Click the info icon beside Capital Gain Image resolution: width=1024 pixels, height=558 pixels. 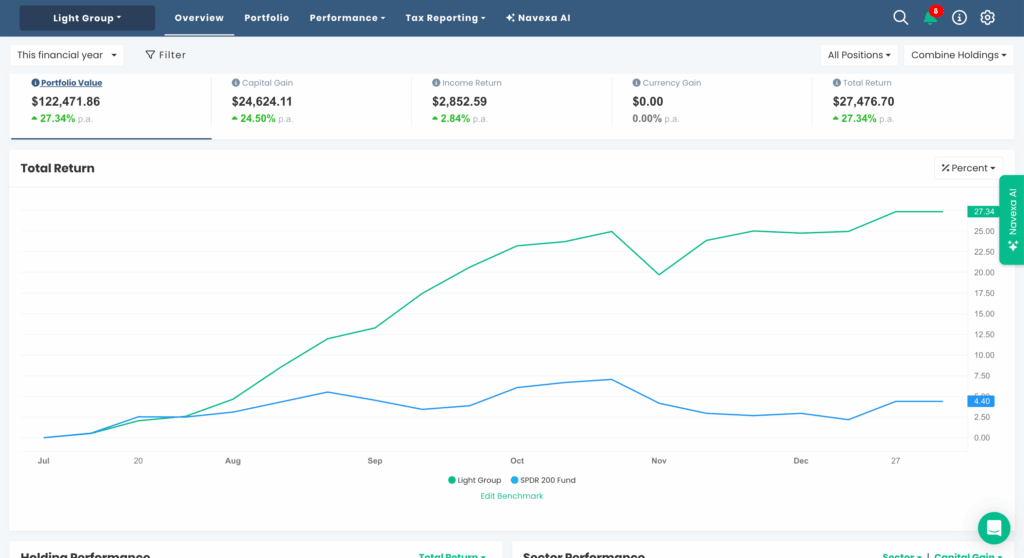pyautogui.click(x=236, y=83)
